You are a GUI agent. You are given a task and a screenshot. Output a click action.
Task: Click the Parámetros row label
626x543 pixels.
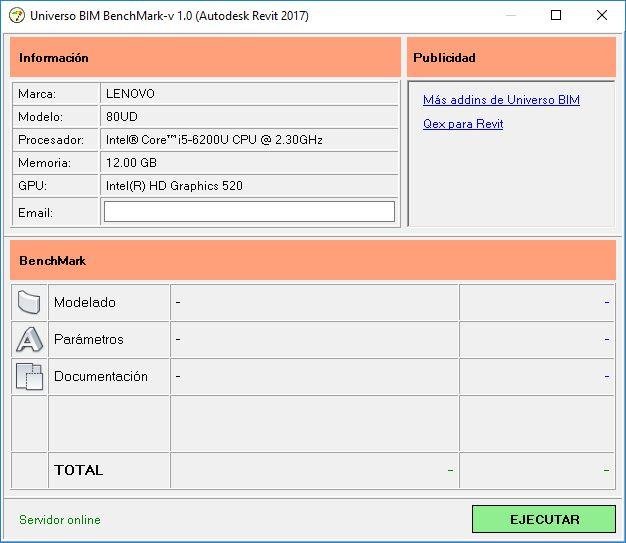[89, 339]
